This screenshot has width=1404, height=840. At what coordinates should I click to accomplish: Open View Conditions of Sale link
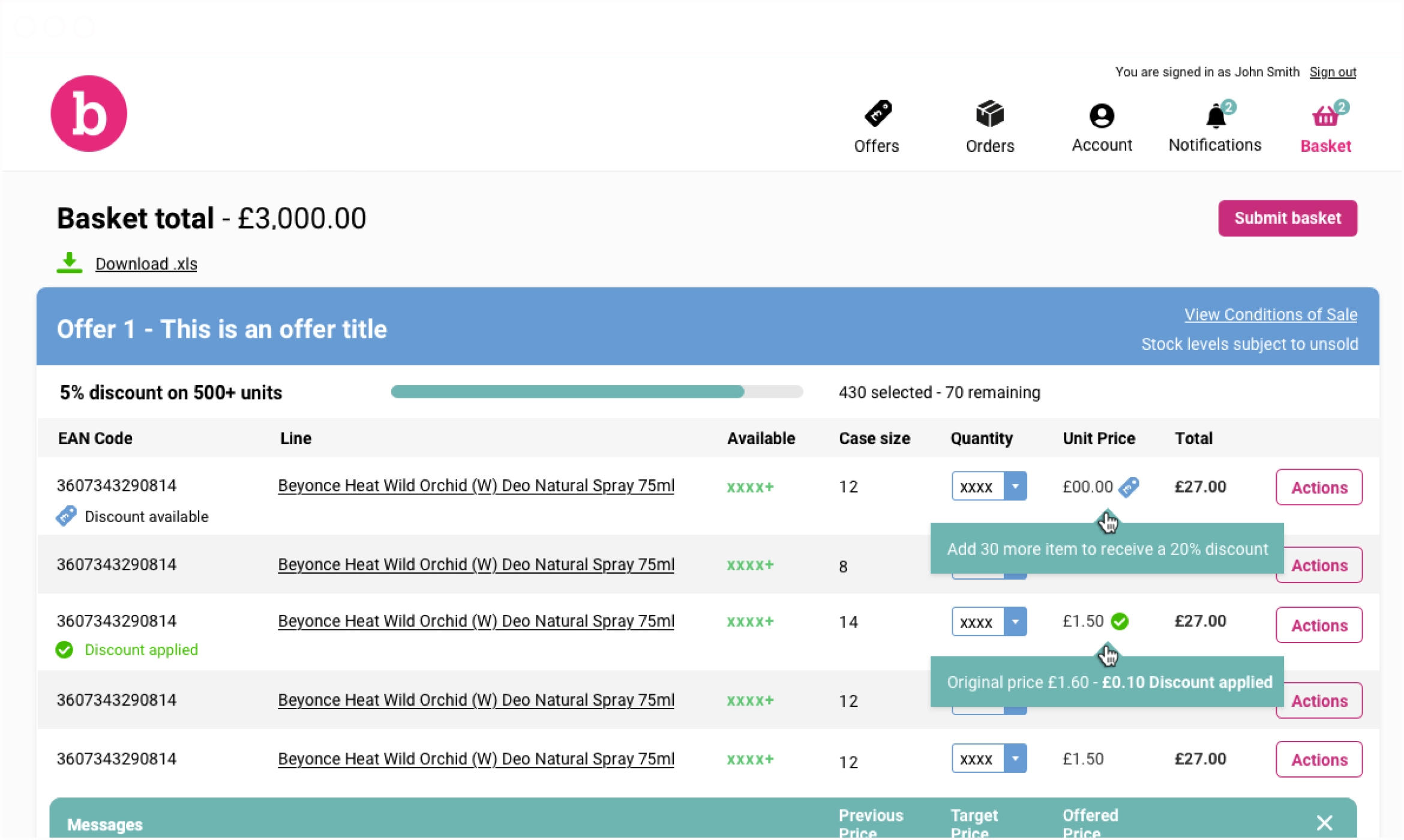(x=1271, y=315)
